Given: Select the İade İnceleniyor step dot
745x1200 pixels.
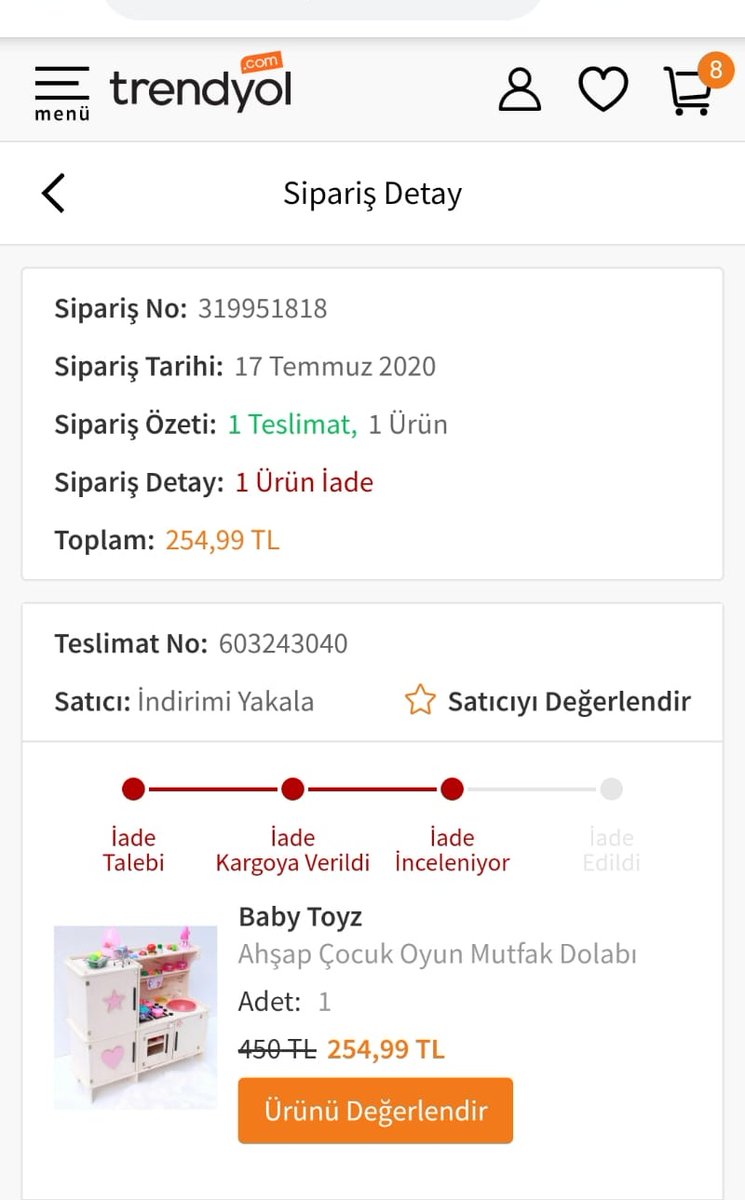Looking at the screenshot, I should point(452,790).
